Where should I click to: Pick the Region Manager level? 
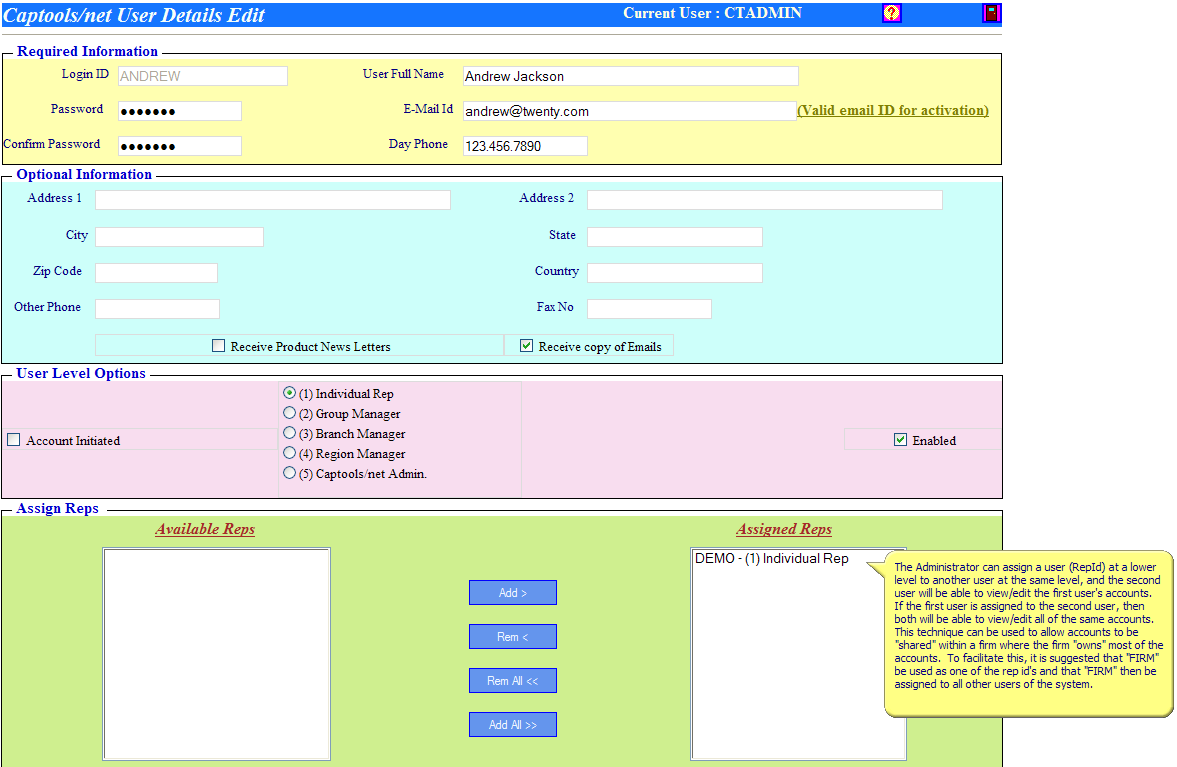tap(290, 453)
